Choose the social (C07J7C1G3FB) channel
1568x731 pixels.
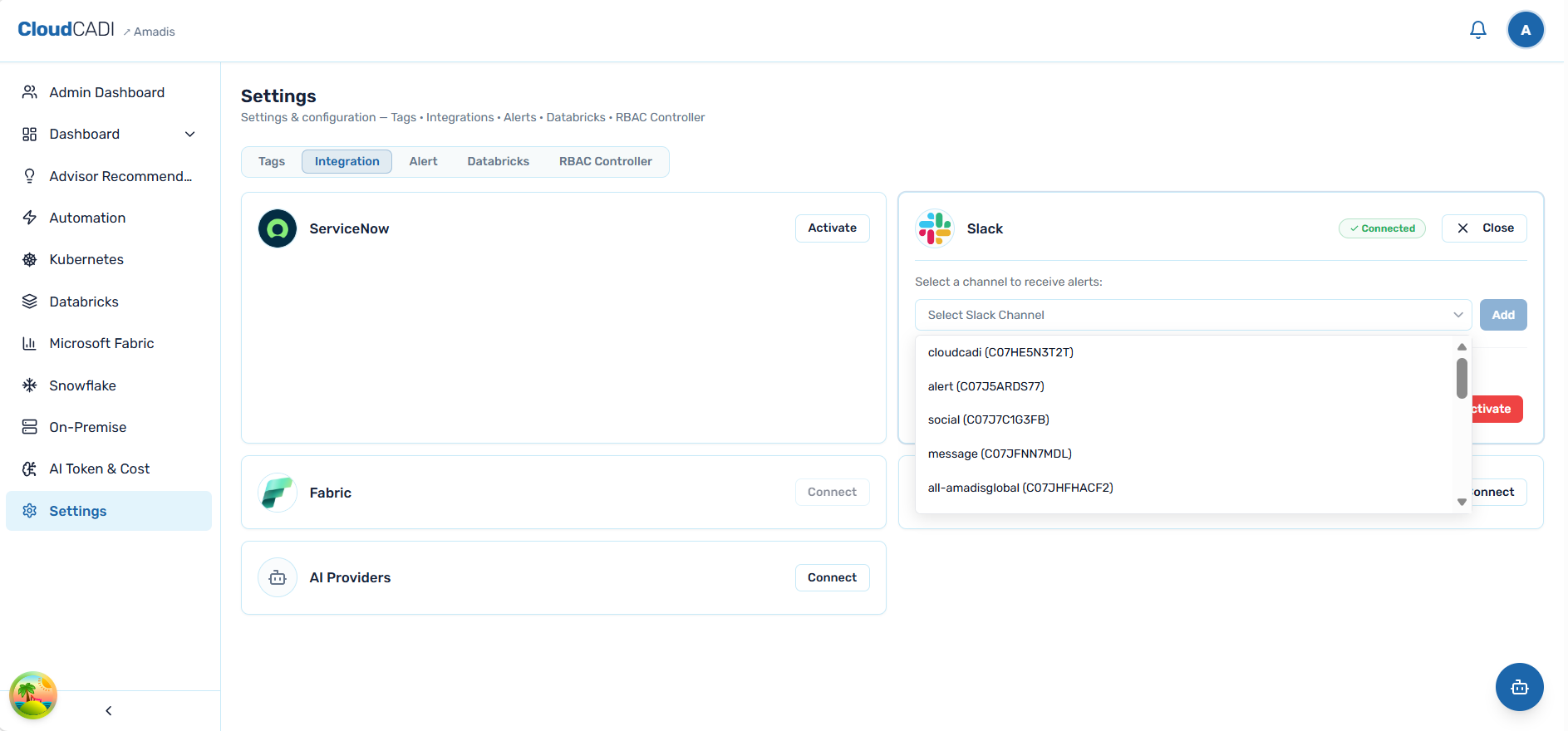tap(1185, 419)
